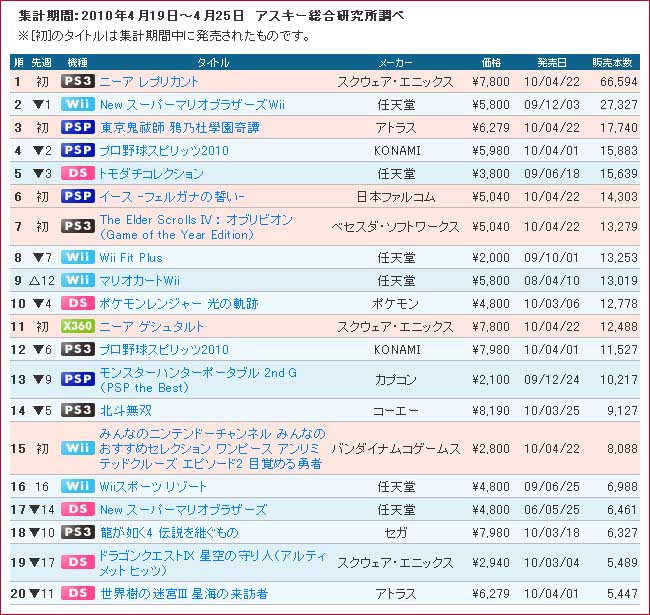The height and width of the screenshot is (615, 650).
Task: Click the 価格 column header
Action: coord(491,63)
